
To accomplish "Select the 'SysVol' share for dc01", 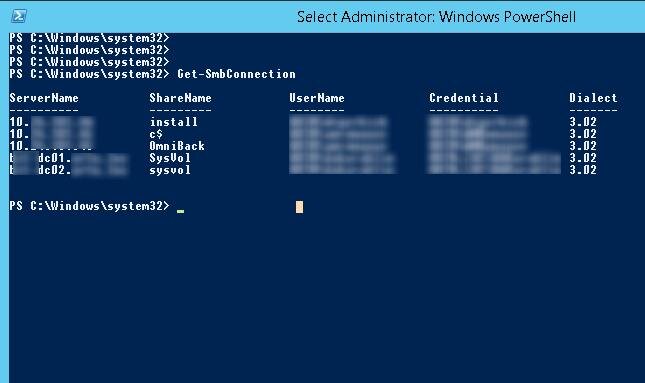I will 170,158.
